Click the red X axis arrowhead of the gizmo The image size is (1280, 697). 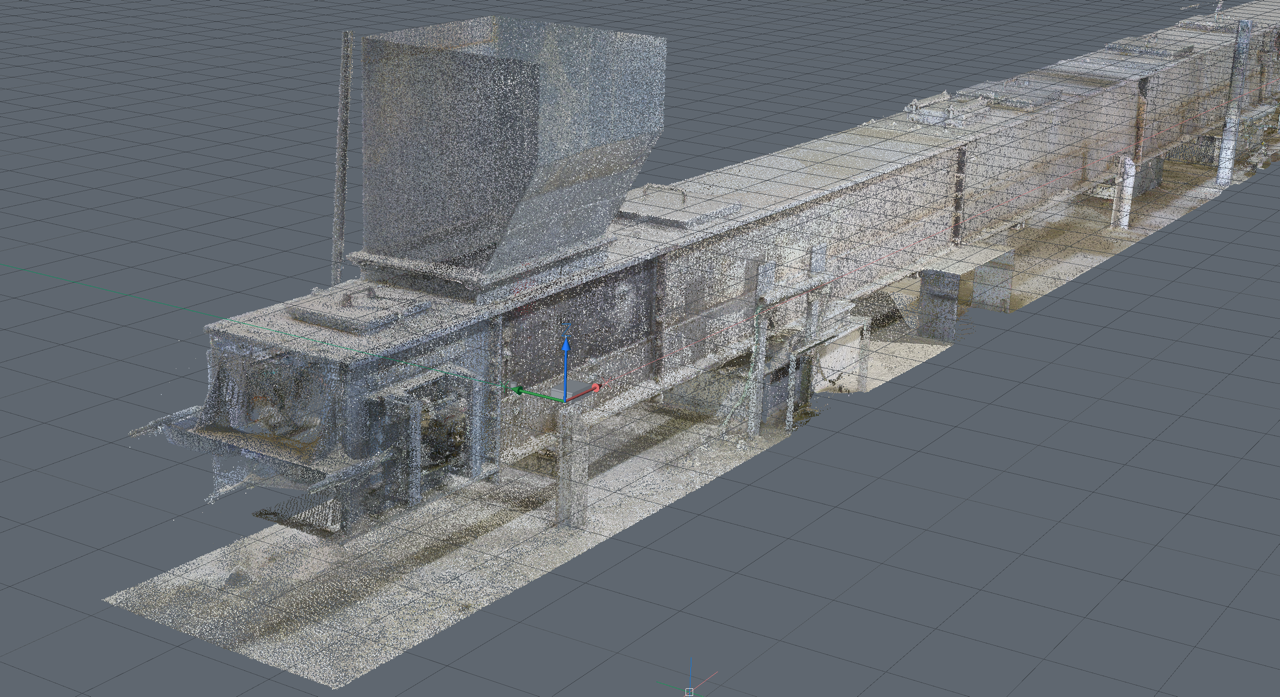pos(595,388)
